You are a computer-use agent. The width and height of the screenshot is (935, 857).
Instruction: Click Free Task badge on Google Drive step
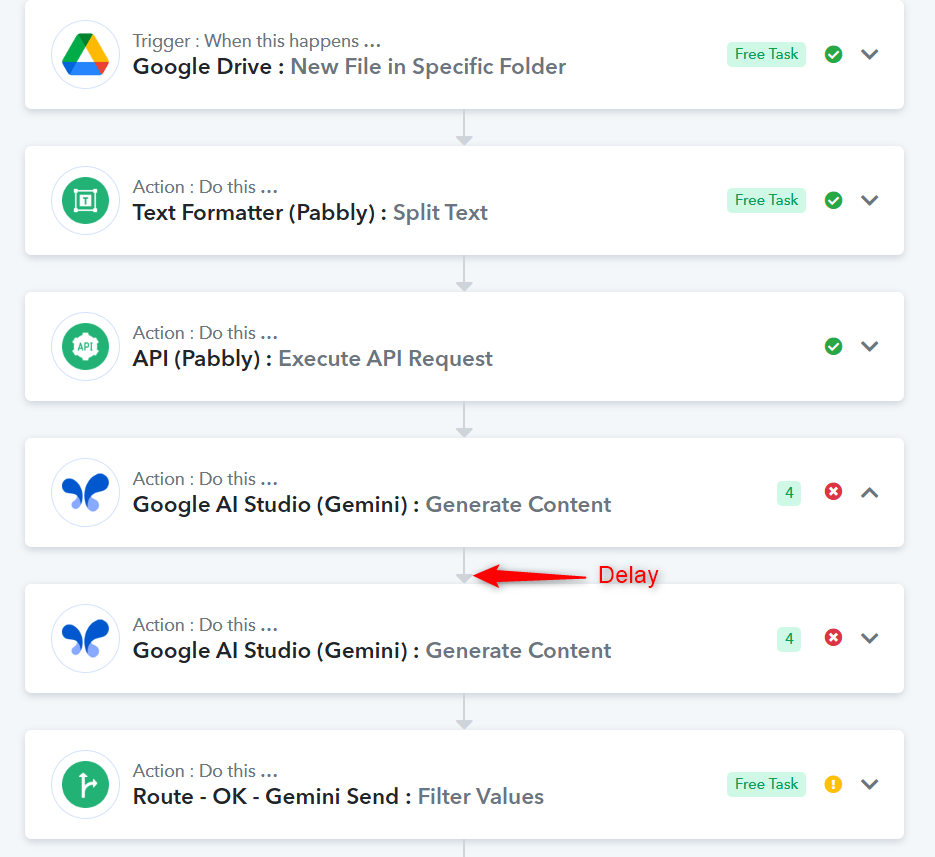pyautogui.click(x=766, y=54)
